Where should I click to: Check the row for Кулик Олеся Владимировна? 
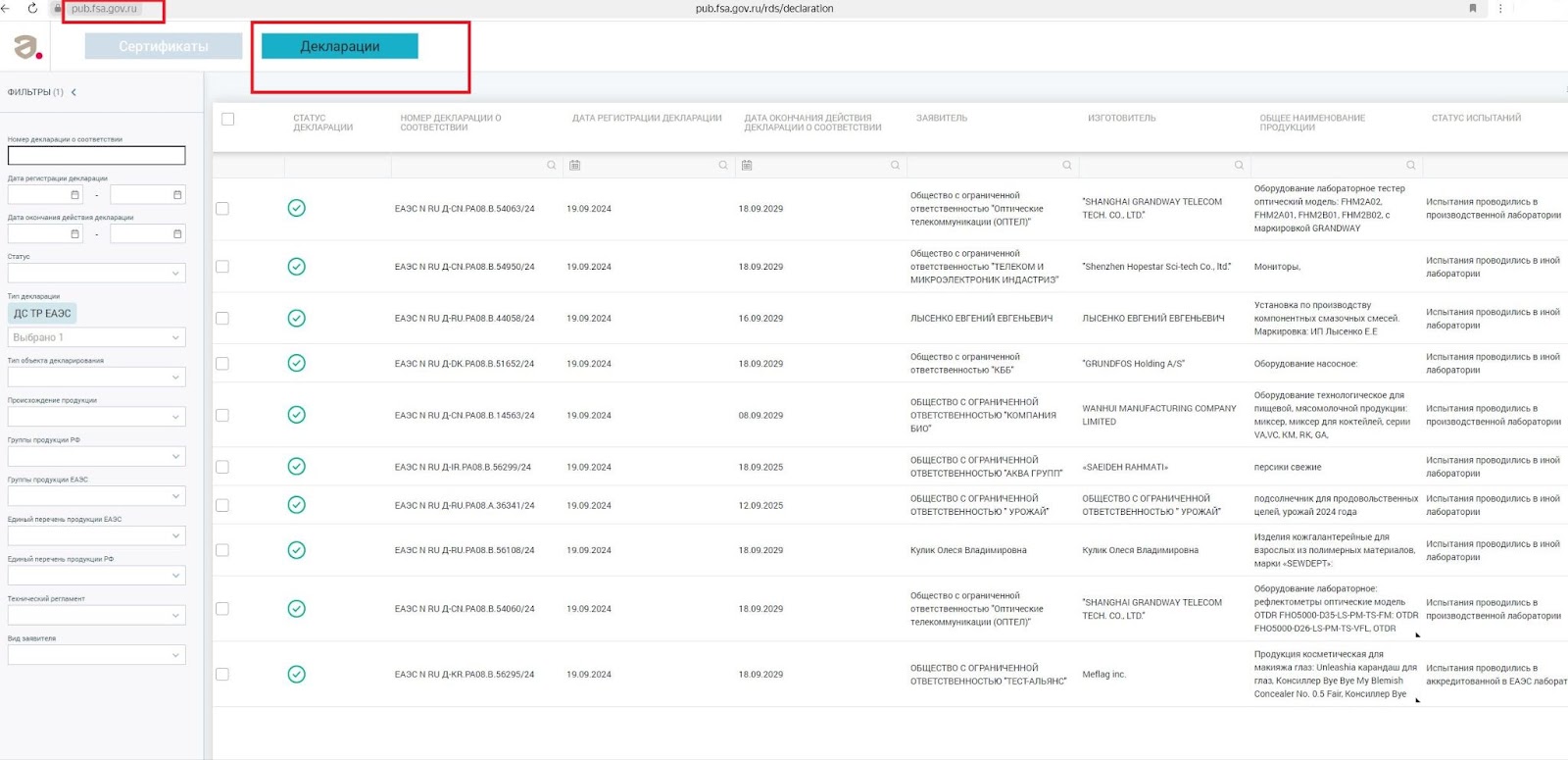pos(222,550)
